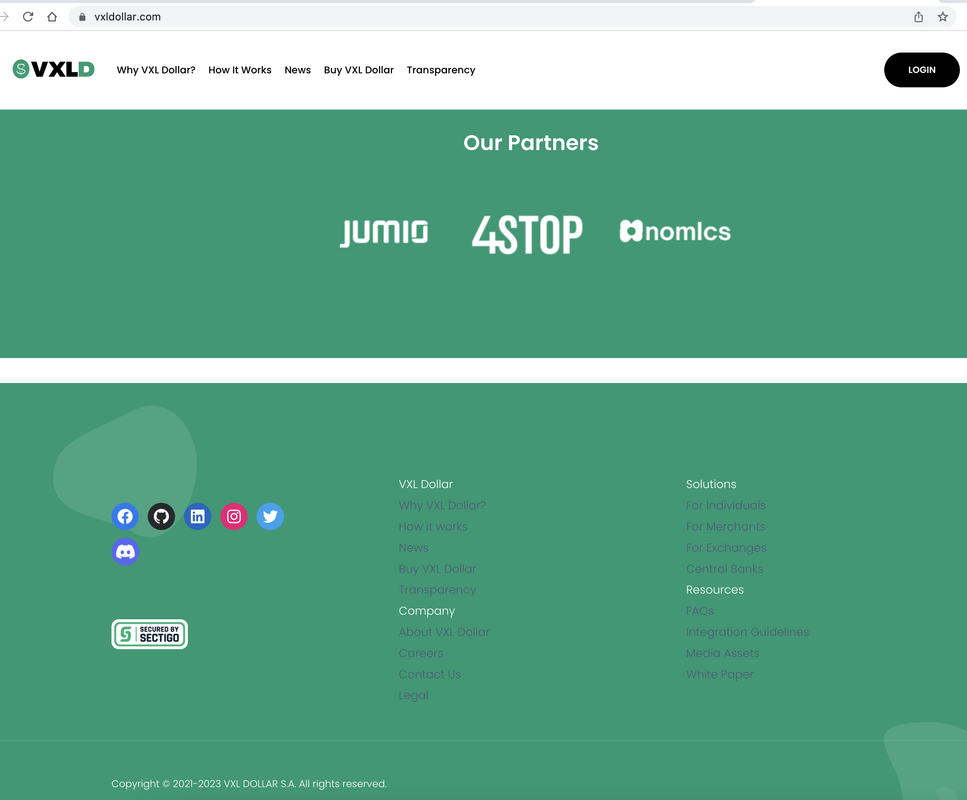Open Integration Guidelines footer link

[x=747, y=632]
